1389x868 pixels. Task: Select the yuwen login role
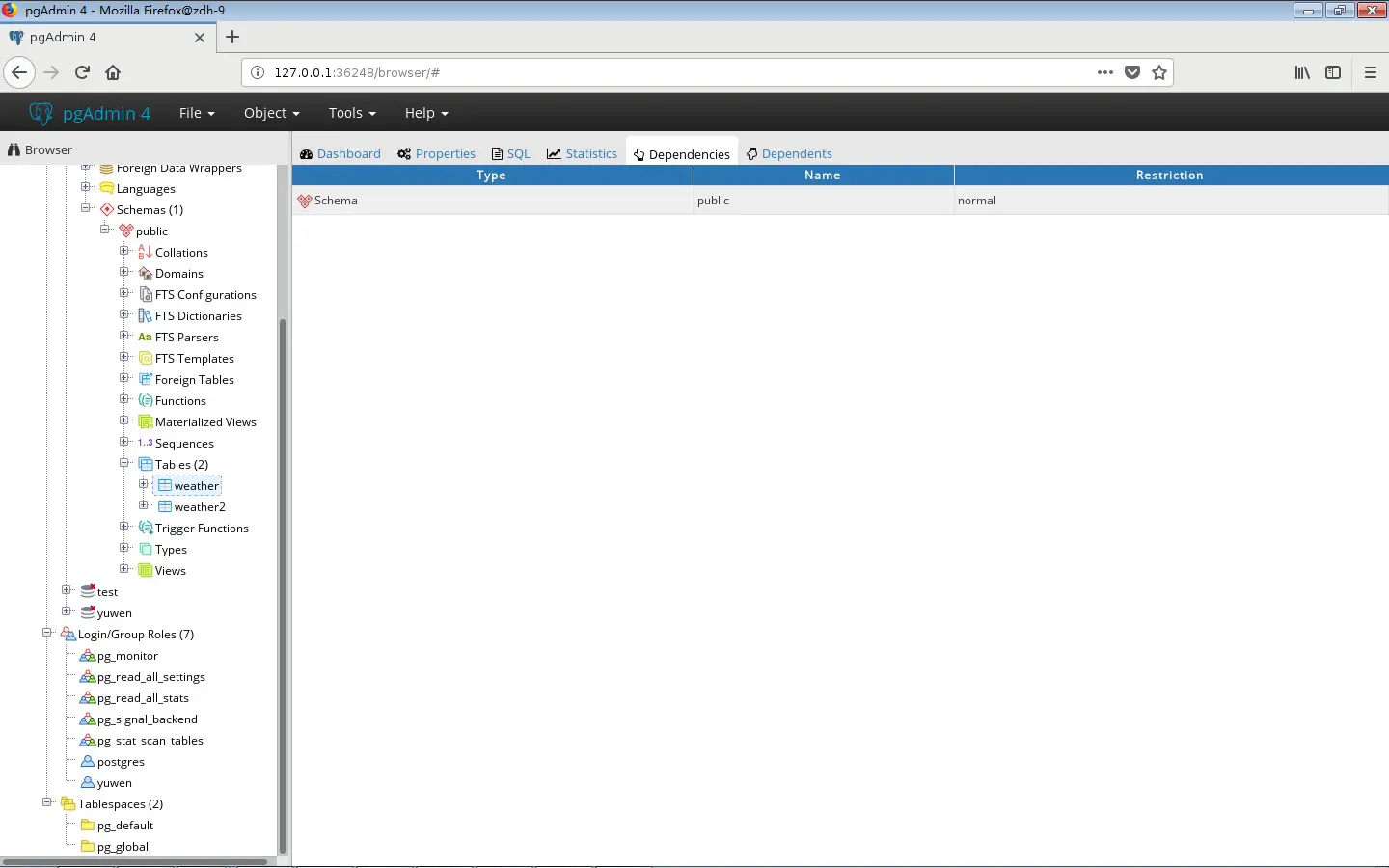click(x=114, y=782)
